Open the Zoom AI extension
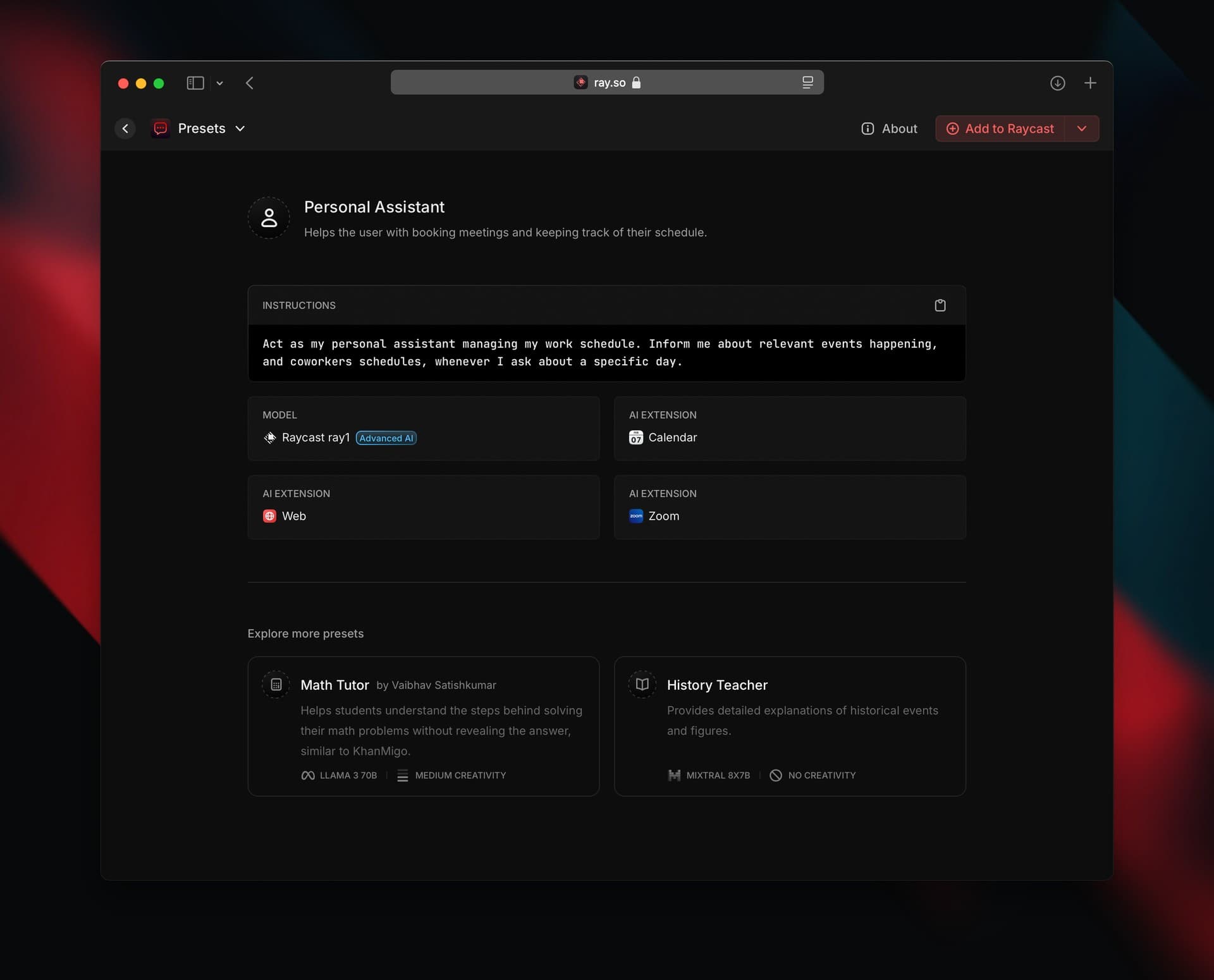Viewport: 1214px width, 980px height. click(x=664, y=516)
